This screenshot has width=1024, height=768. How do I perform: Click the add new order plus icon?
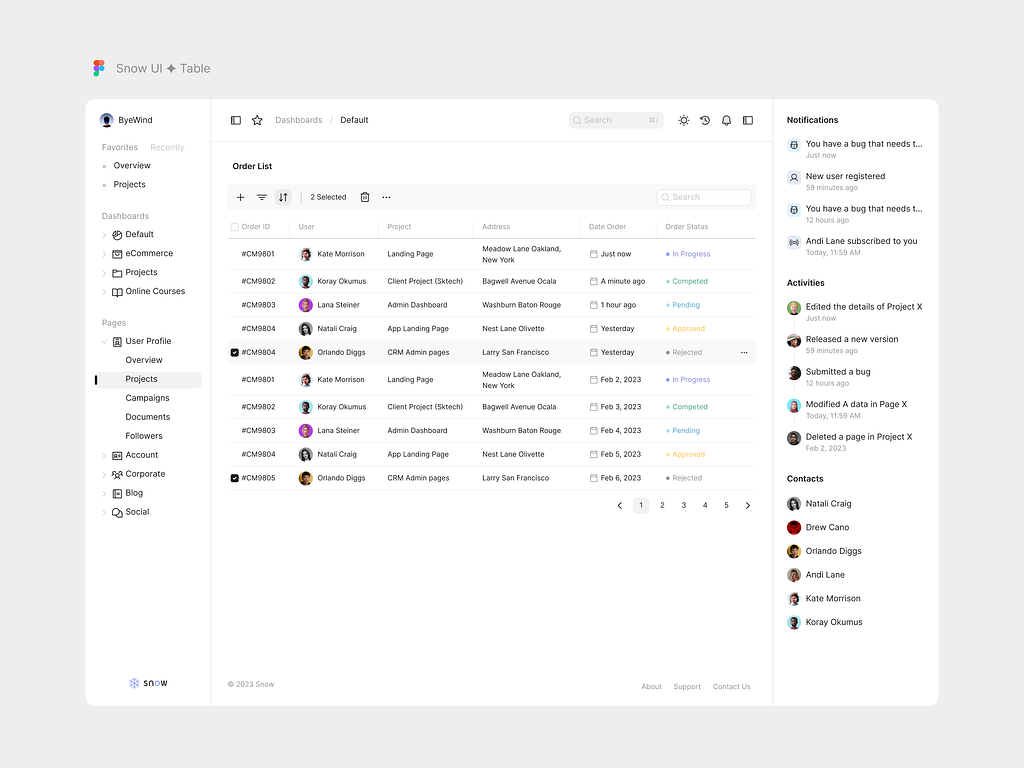tap(240, 197)
